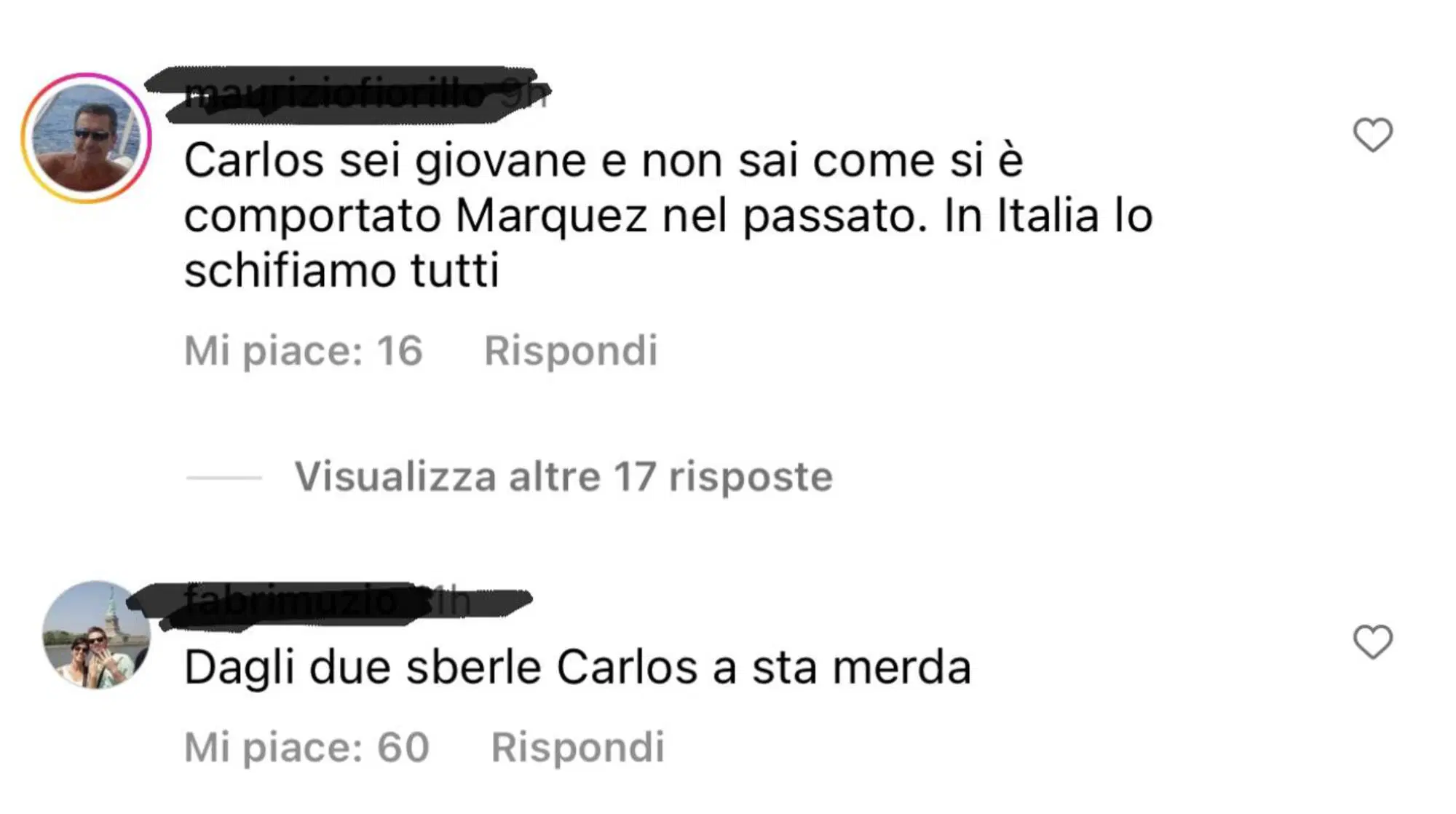Viewport: 1456px width, 814px height.
Task: View likes 'Mi piace: 16'
Action: pyautogui.click(x=304, y=350)
